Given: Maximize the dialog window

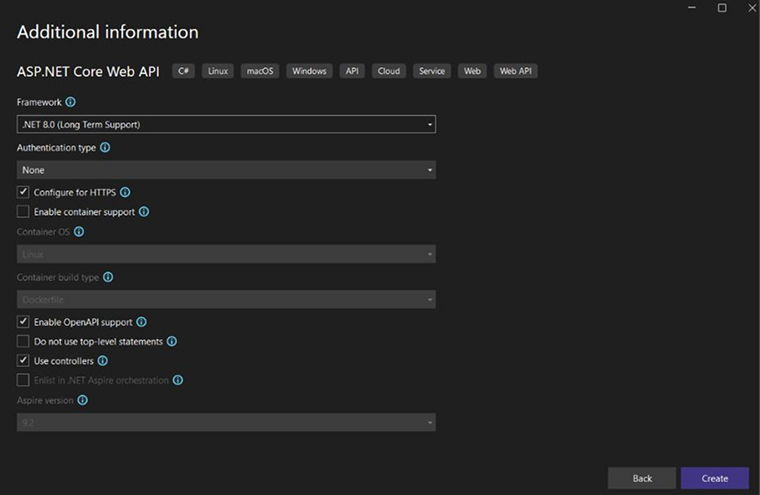Looking at the screenshot, I should click(722, 8).
